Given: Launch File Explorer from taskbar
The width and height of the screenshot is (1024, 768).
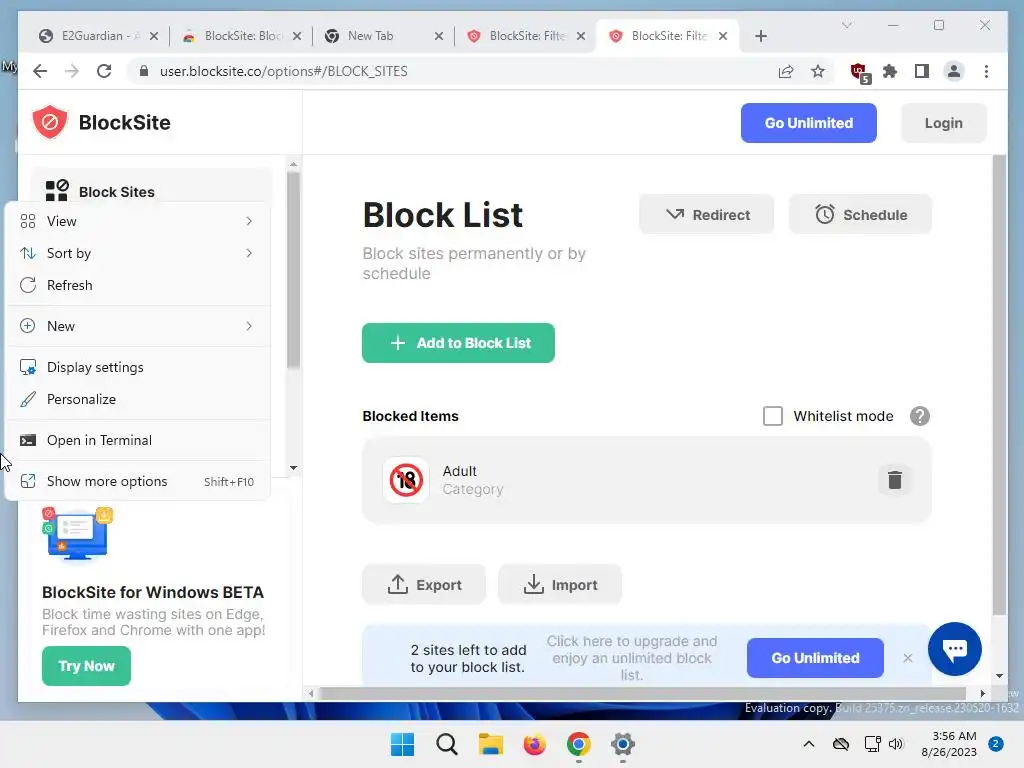Looking at the screenshot, I should pos(490,744).
